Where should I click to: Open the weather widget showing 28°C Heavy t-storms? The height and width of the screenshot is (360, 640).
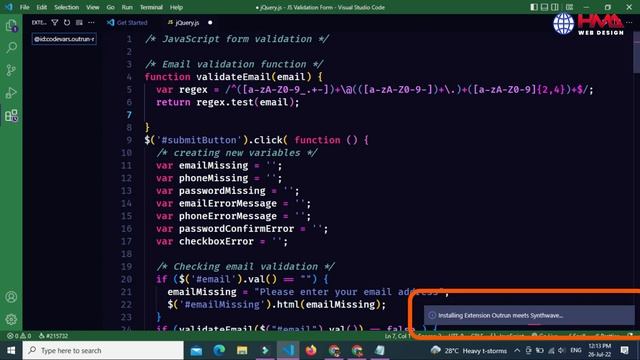(x=469, y=350)
